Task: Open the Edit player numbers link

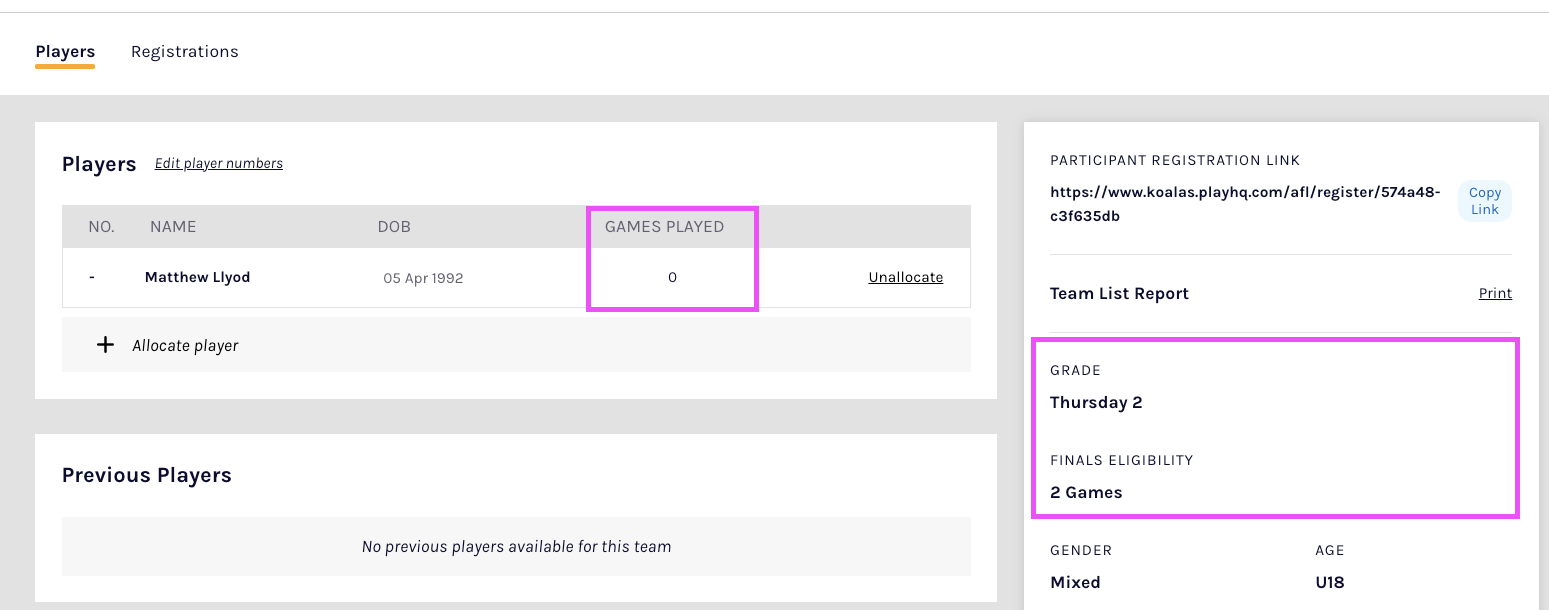Action: click(219, 163)
